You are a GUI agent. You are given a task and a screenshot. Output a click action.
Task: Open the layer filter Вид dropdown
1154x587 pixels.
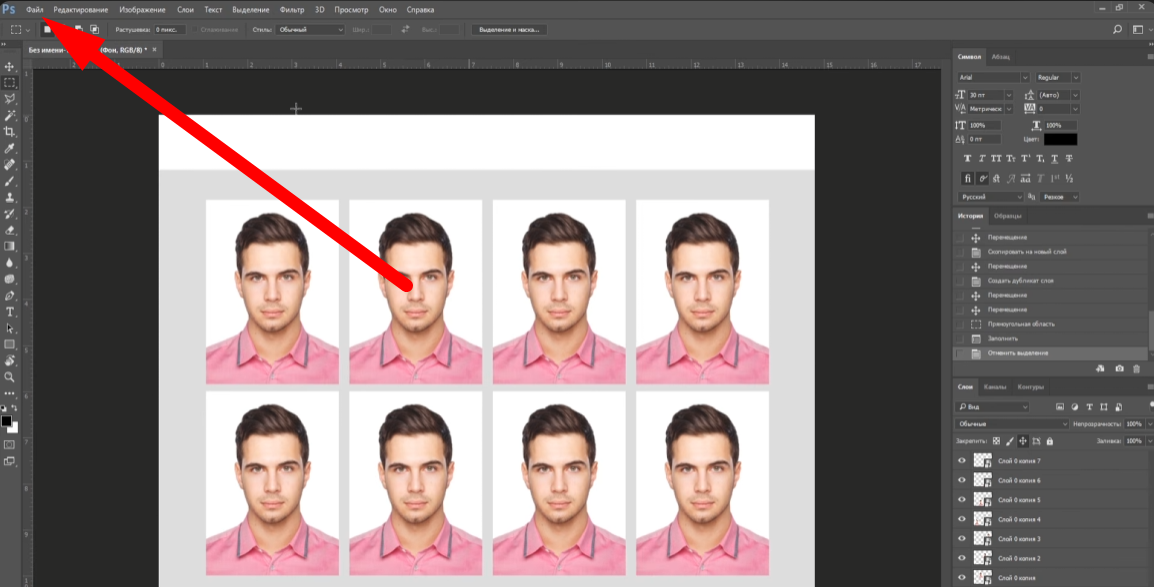[992, 407]
